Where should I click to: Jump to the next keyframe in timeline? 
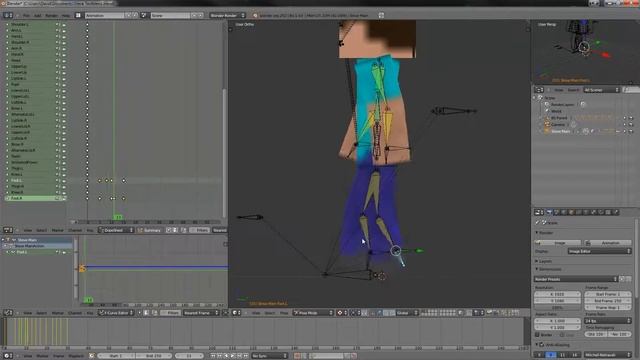click(240, 356)
